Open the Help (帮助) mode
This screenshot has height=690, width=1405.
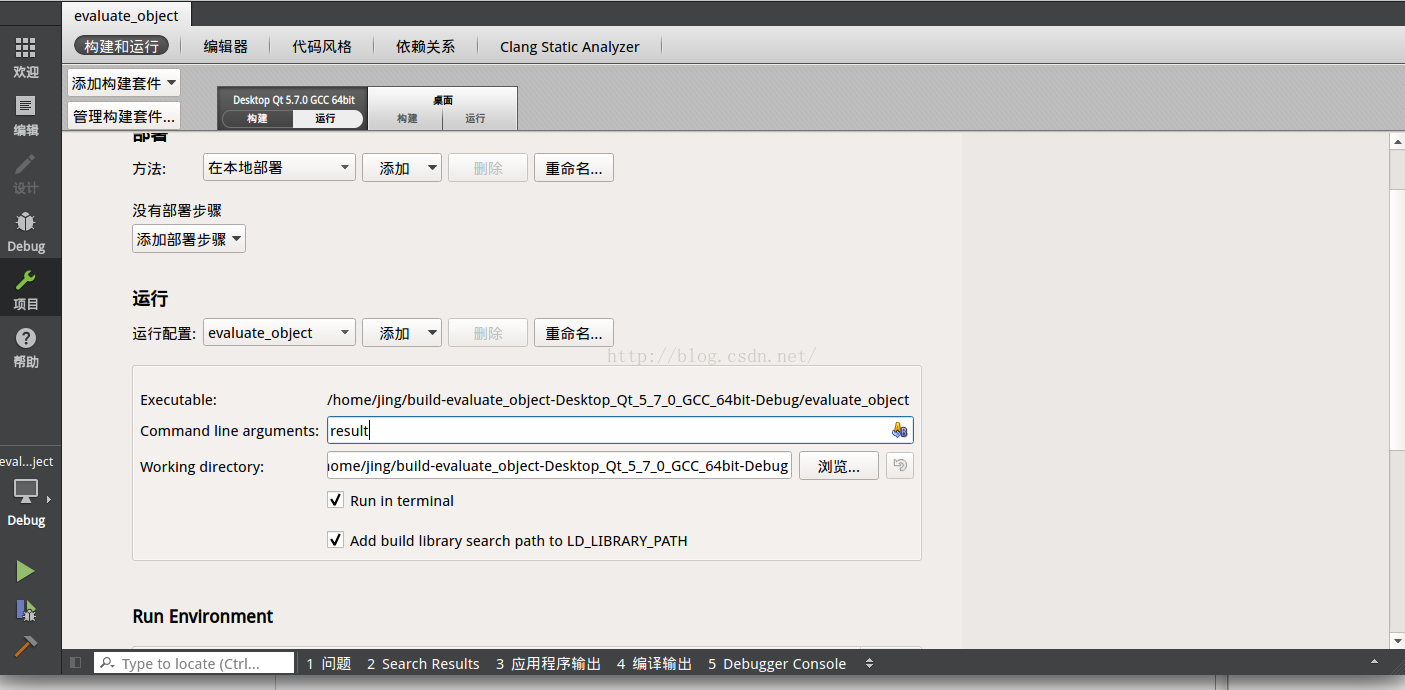point(26,348)
